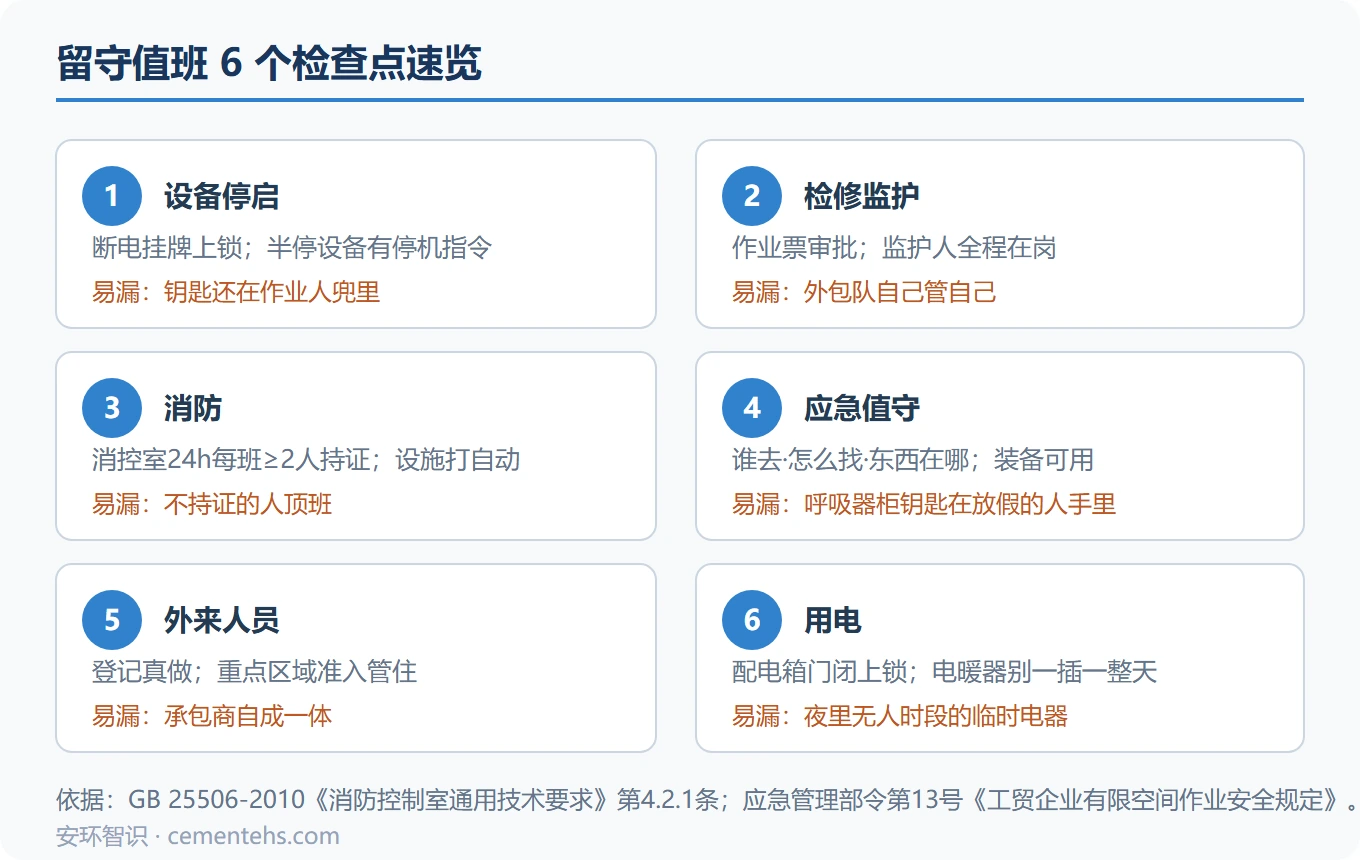The image size is (1360, 860).
Task: Click the line 谁去·怎么找·东西在哪；装备可用
Action: (913, 459)
